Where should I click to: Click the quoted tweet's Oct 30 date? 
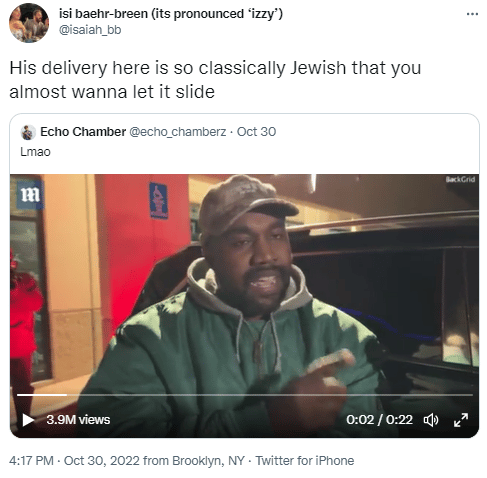[x=256, y=132]
